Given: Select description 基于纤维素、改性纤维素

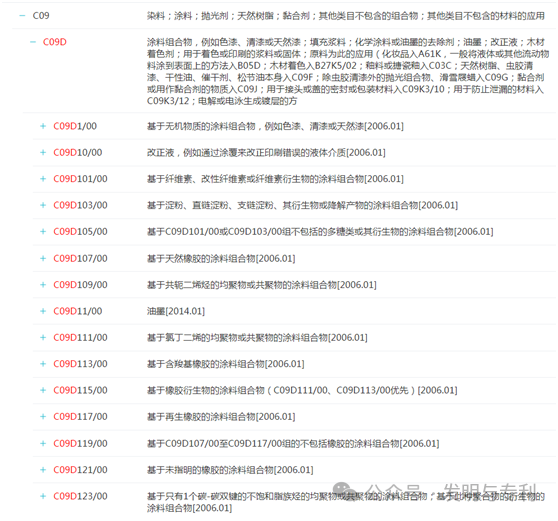Looking at the screenshot, I should coord(275,179).
